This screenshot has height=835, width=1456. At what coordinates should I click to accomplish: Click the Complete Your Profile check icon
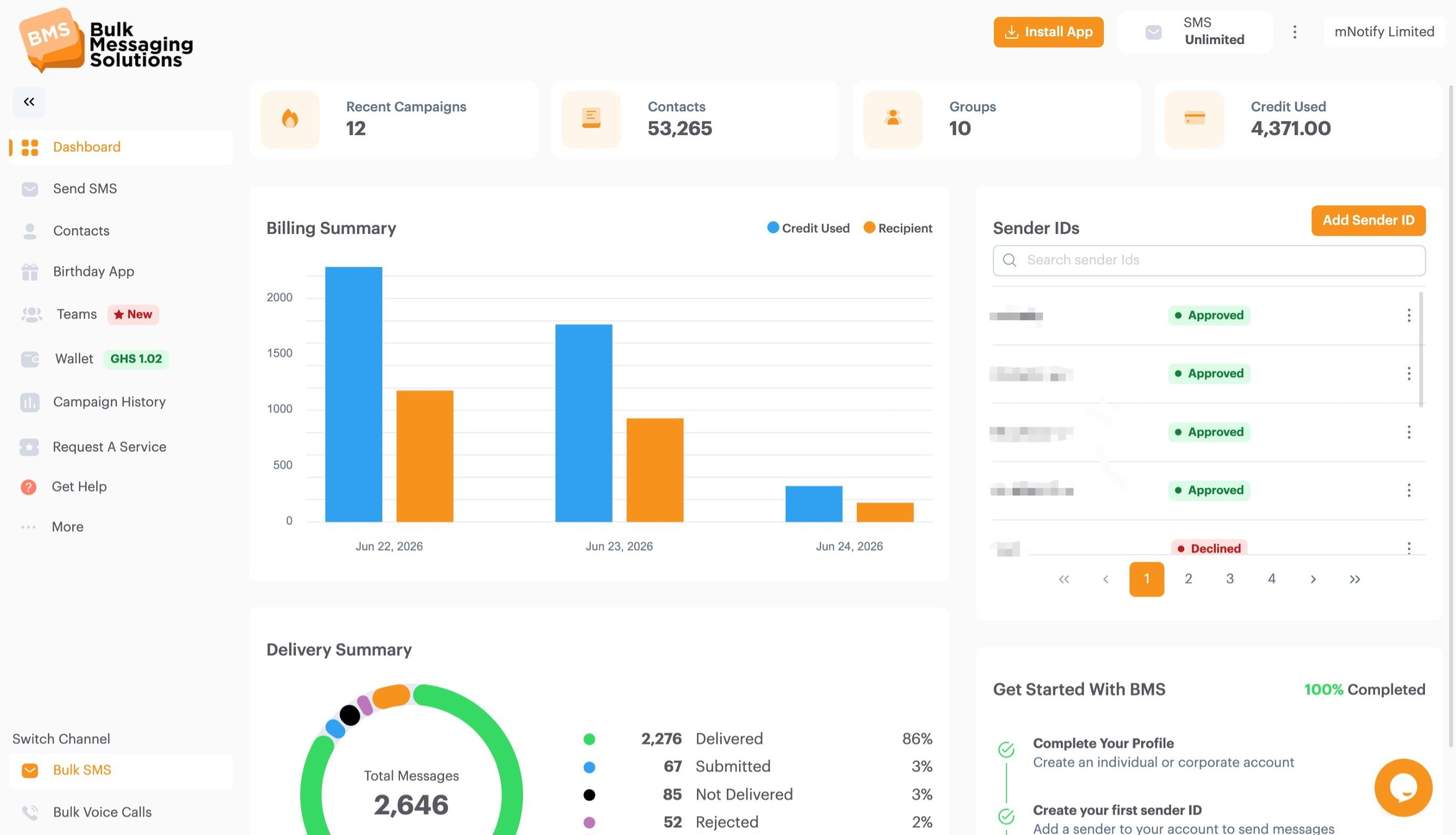pyautogui.click(x=1007, y=749)
